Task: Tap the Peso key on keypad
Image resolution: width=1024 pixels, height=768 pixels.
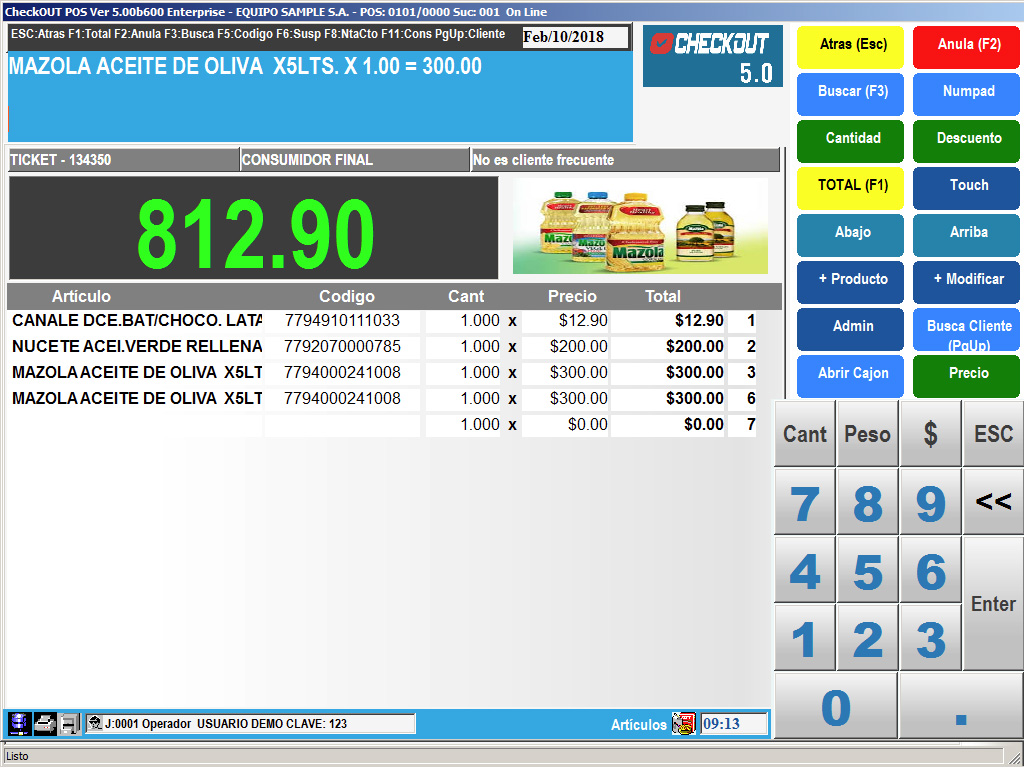Action: (867, 434)
